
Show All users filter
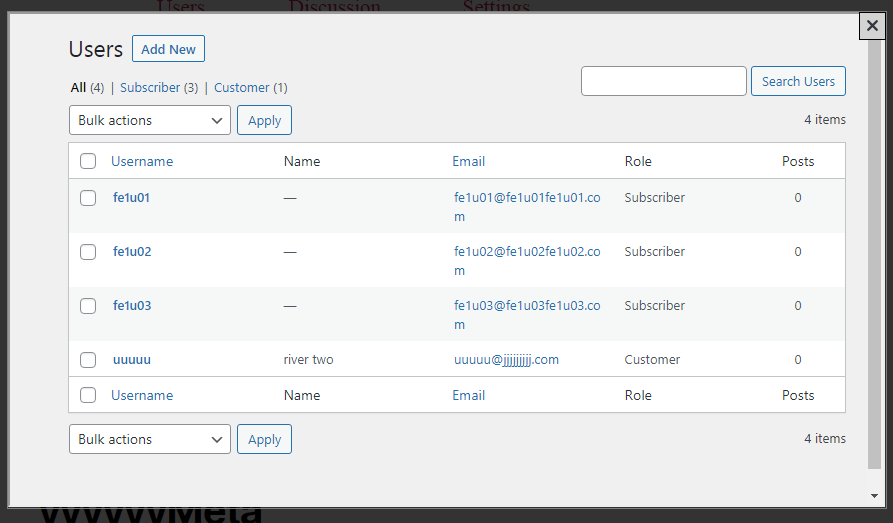pos(78,88)
